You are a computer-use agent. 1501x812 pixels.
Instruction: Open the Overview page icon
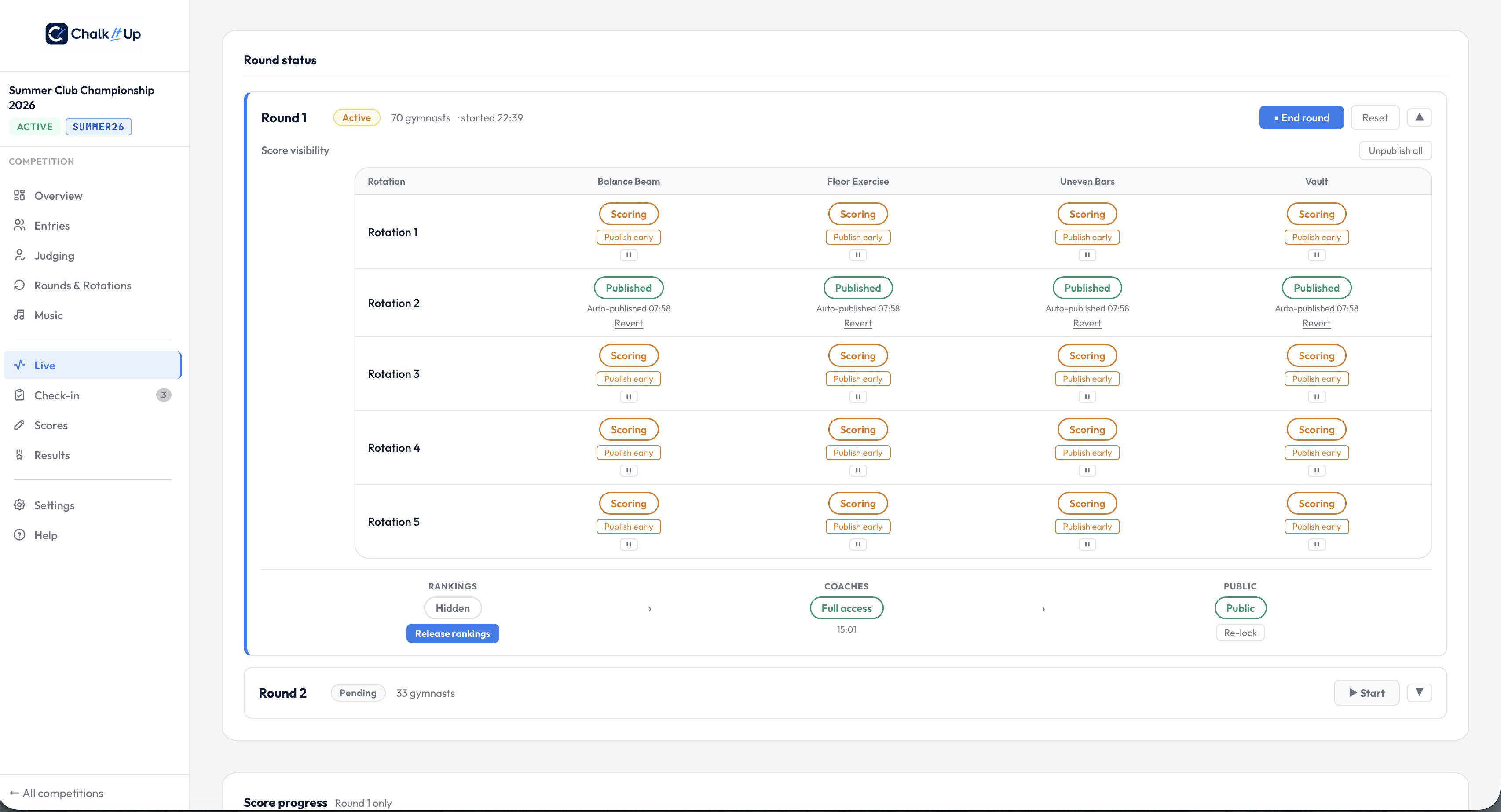pyautogui.click(x=19, y=195)
